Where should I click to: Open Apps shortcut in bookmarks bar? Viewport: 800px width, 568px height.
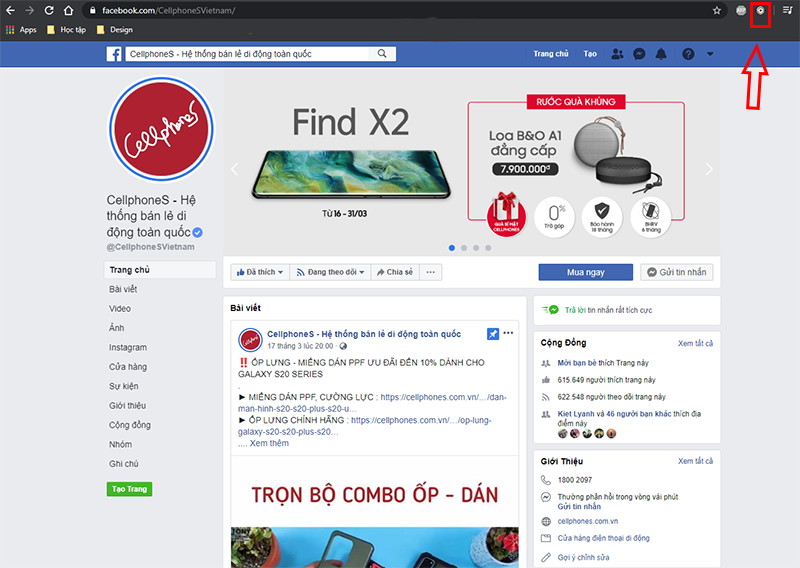[x=21, y=30]
